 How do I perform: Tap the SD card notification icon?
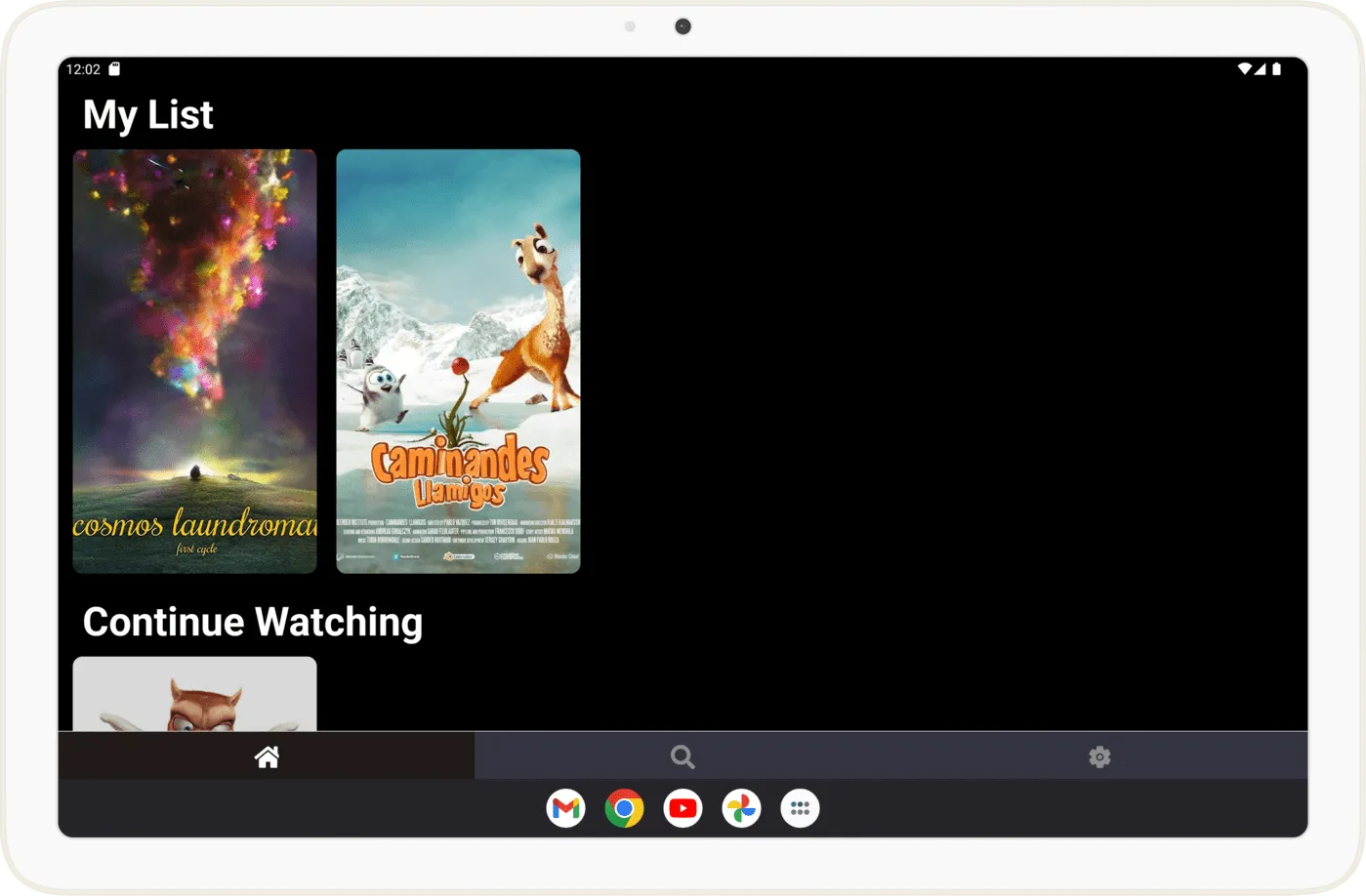click(114, 69)
